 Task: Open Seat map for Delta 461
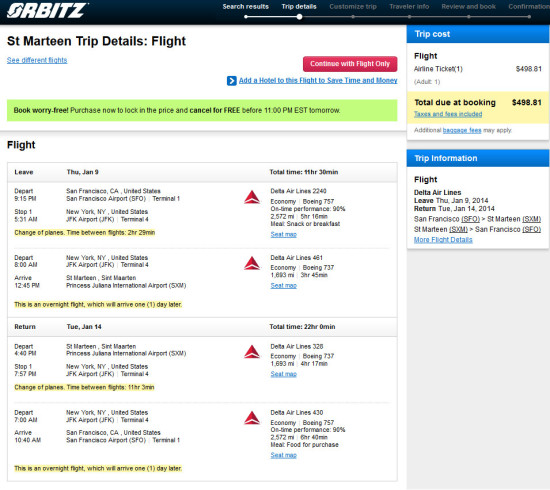pyautogui.click(x=283, y=286)
